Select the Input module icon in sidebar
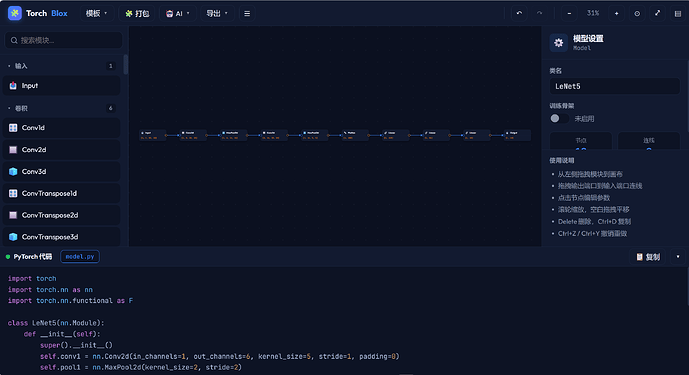This screenshot has height=375, width=689. (13, 86)
